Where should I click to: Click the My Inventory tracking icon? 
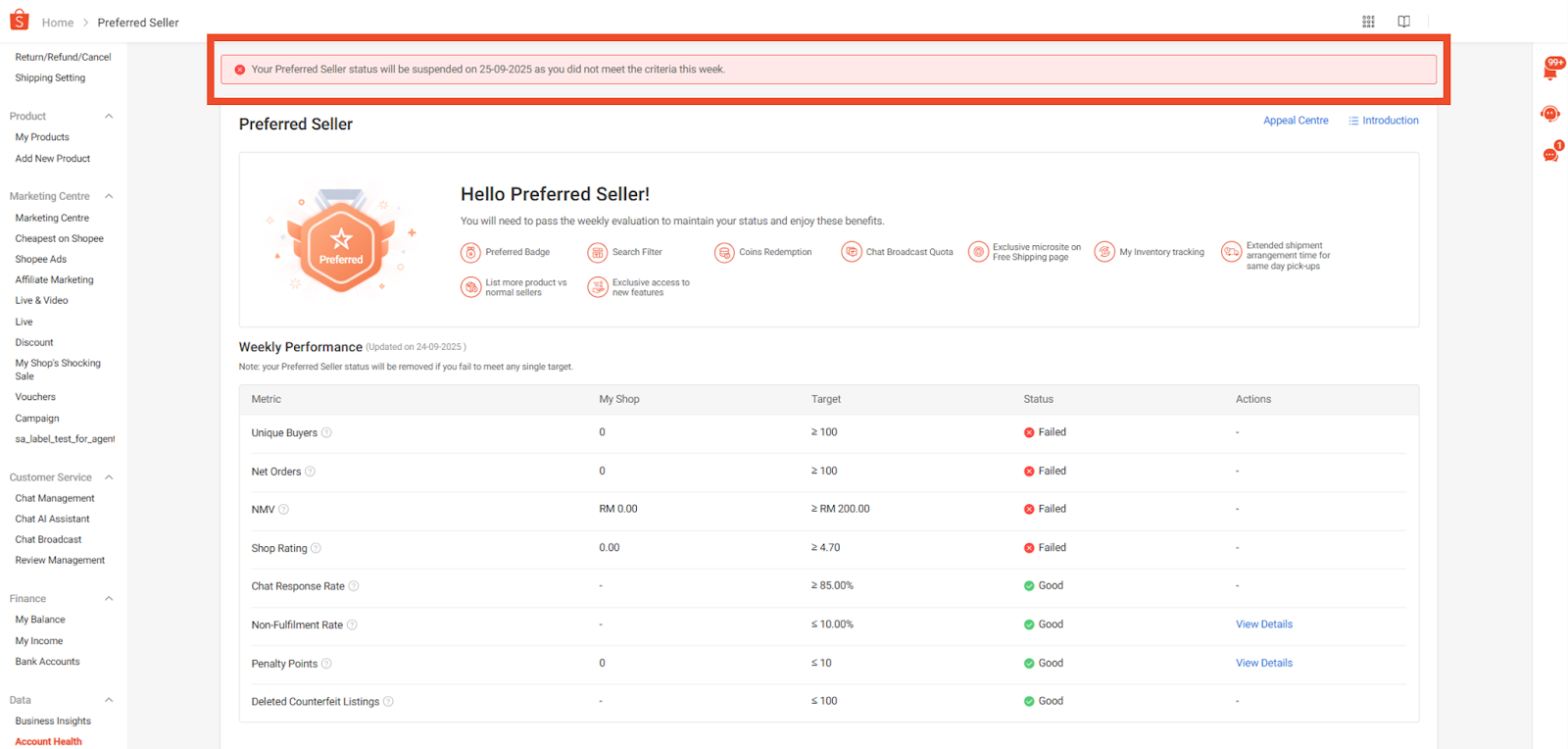(1104, 252)
